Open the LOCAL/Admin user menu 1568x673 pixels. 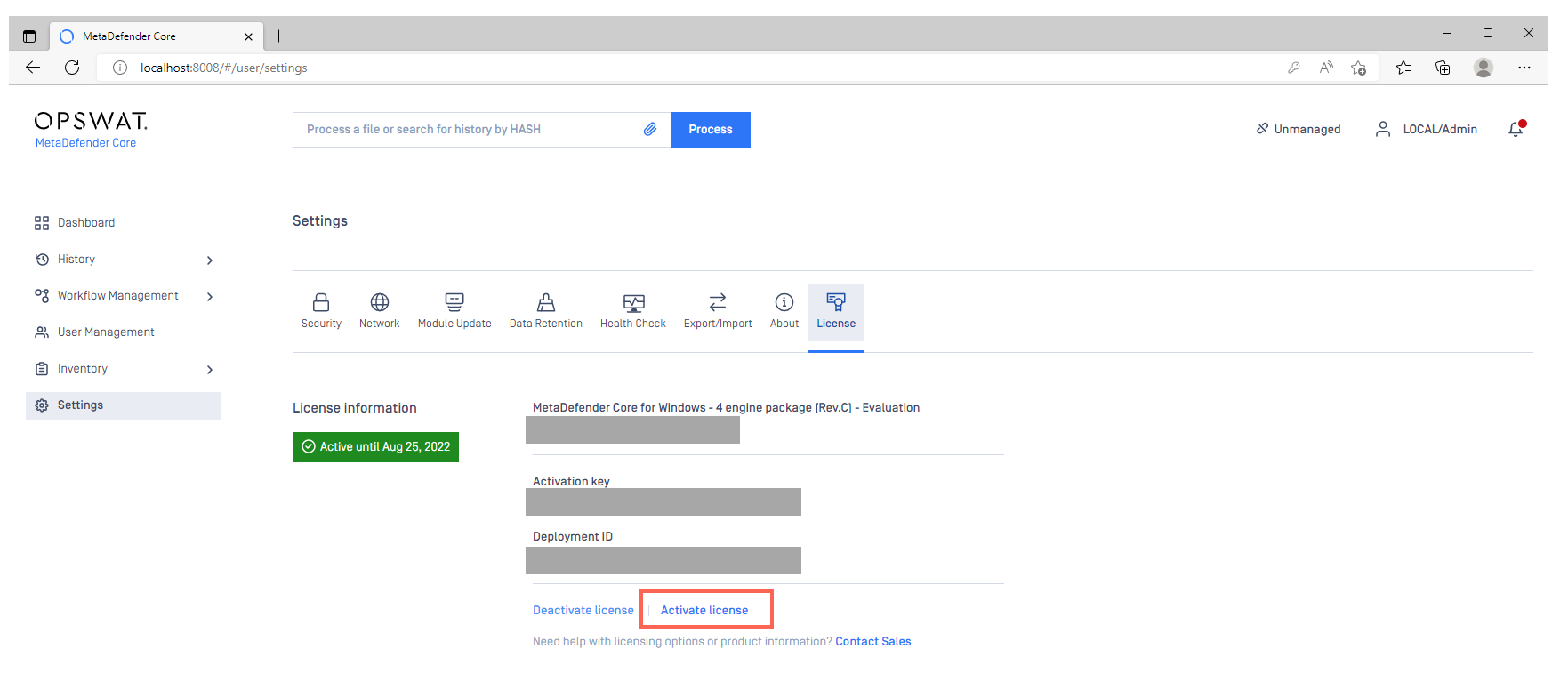coord(1426,129)
